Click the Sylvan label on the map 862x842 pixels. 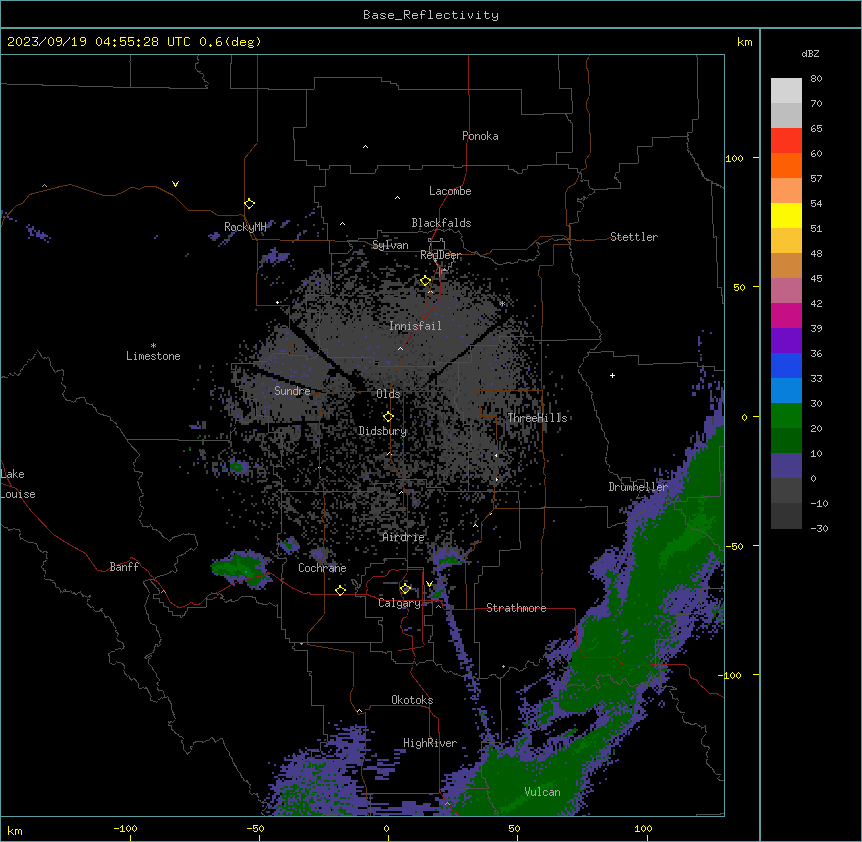[x=390, y=245]
